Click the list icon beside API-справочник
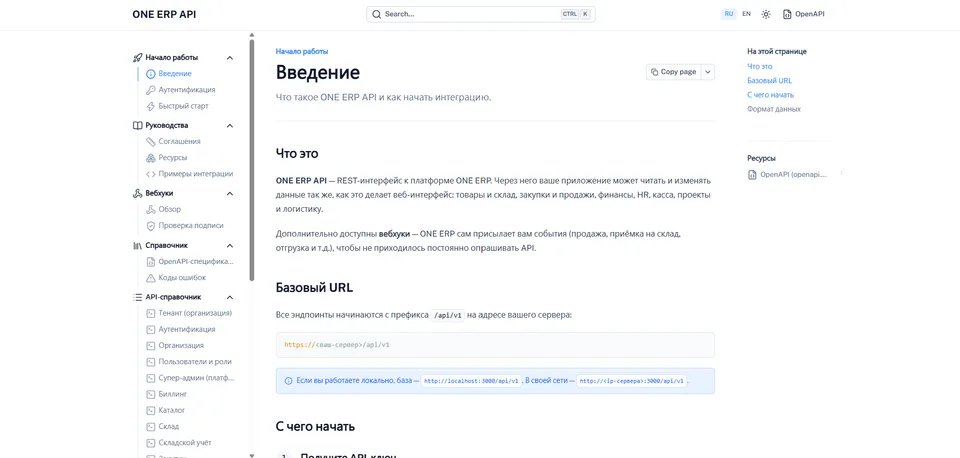The height and width of the screenshot is (458, 960). coord(138,298)
